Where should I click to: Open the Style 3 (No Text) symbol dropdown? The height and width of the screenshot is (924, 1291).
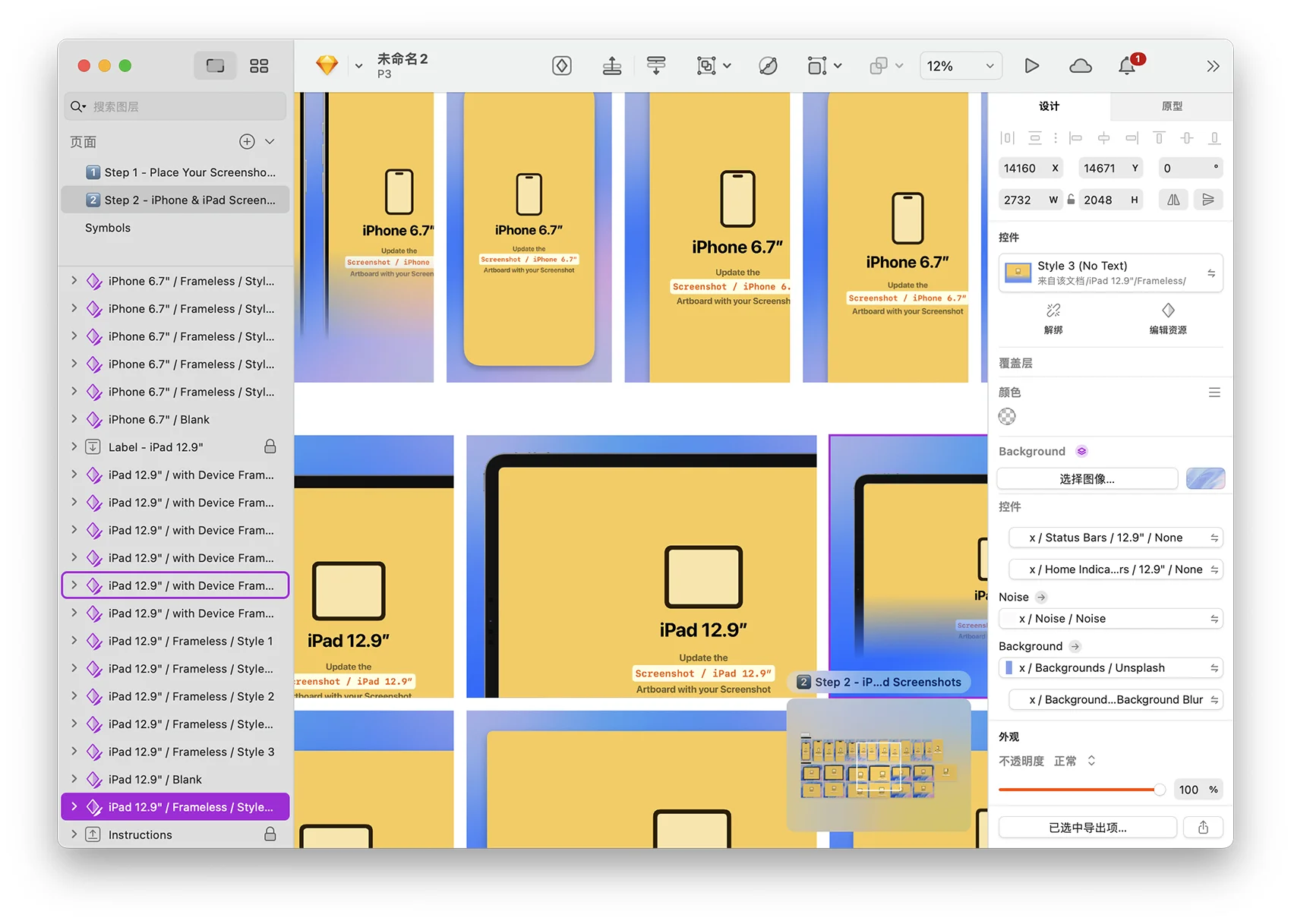(1110, 273)
